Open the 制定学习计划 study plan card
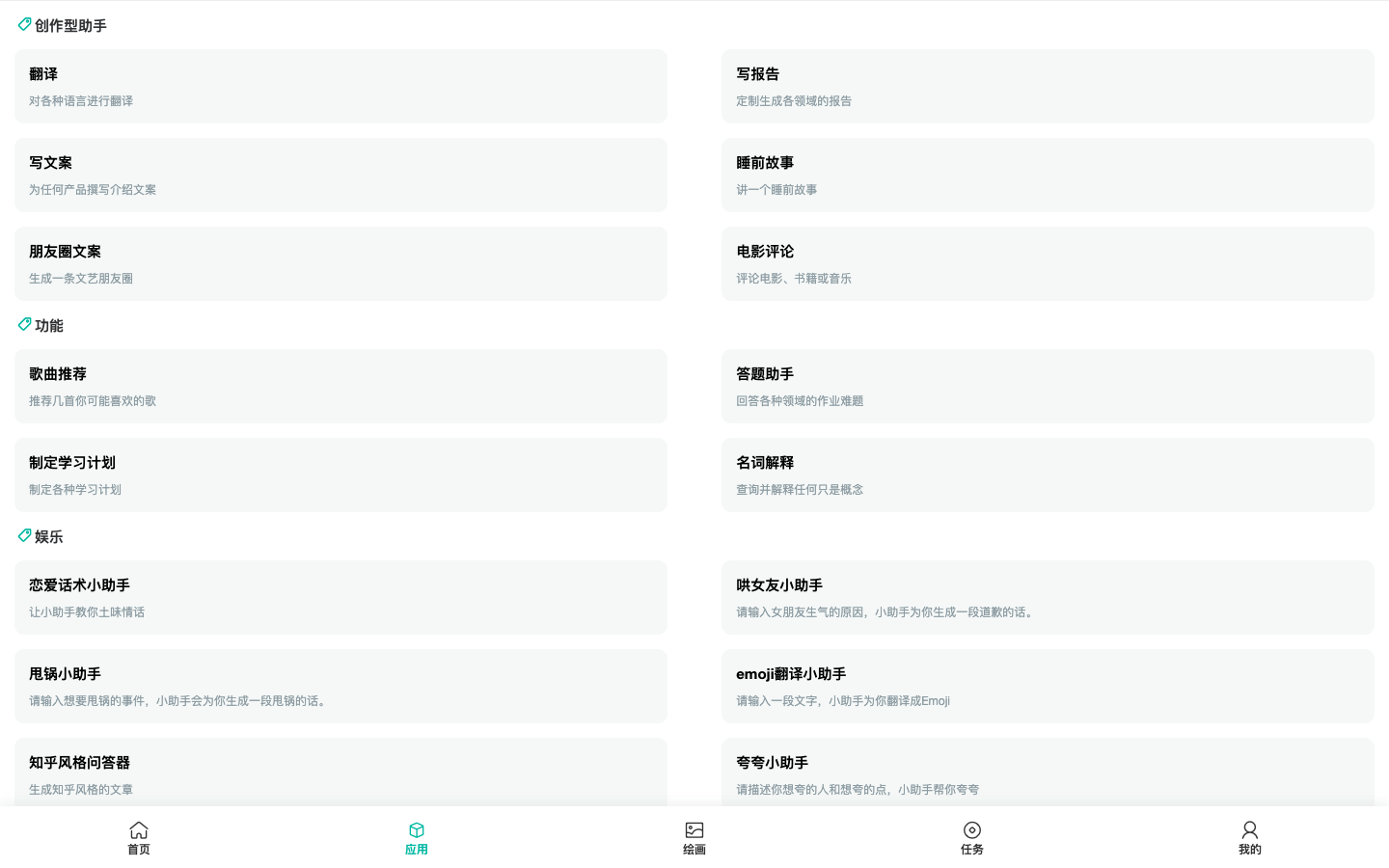1389x868 pixels. 340,475
